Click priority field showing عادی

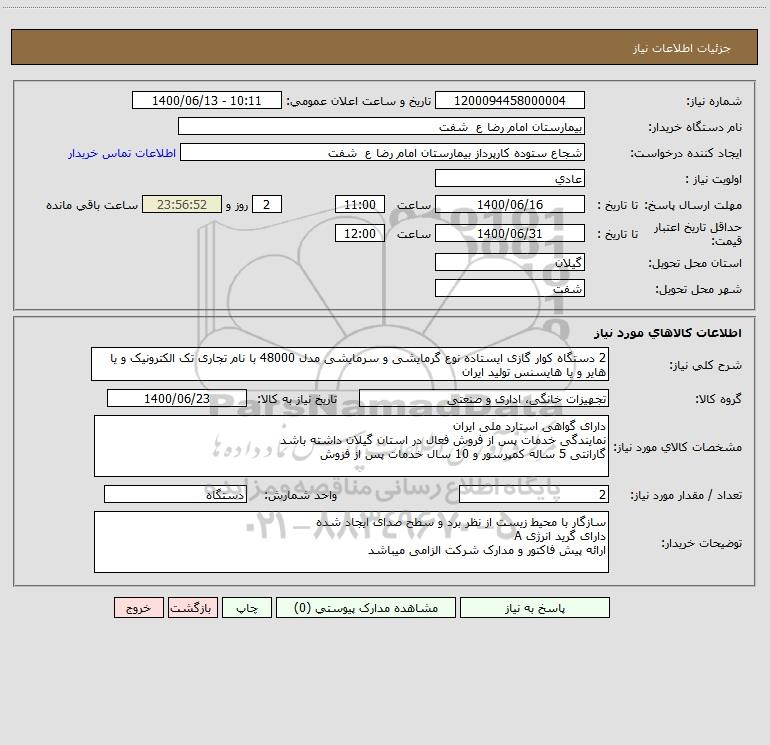510,179
